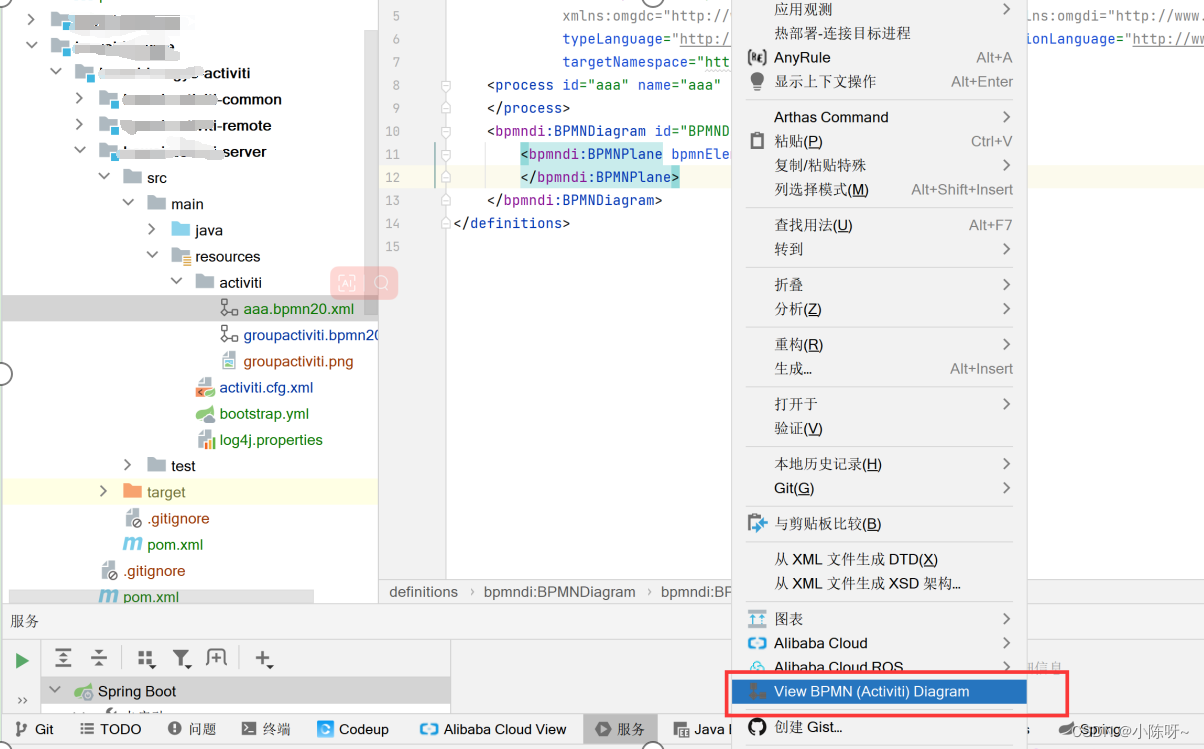Open the Codeup tool window
1204x749 pixels.
tap(353, 729)
